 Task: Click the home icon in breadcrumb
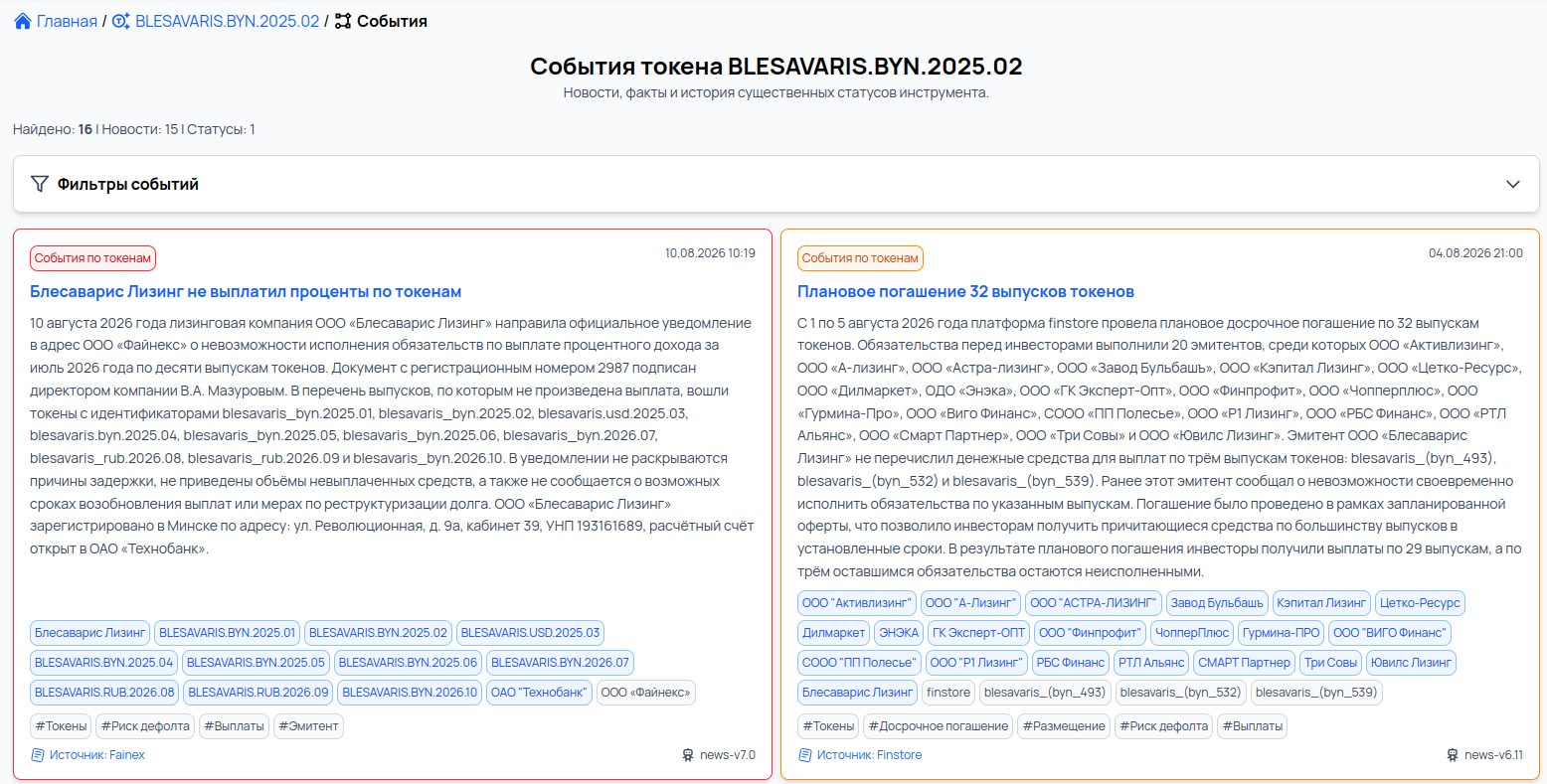pyautogui.click(x=23, y=21)
